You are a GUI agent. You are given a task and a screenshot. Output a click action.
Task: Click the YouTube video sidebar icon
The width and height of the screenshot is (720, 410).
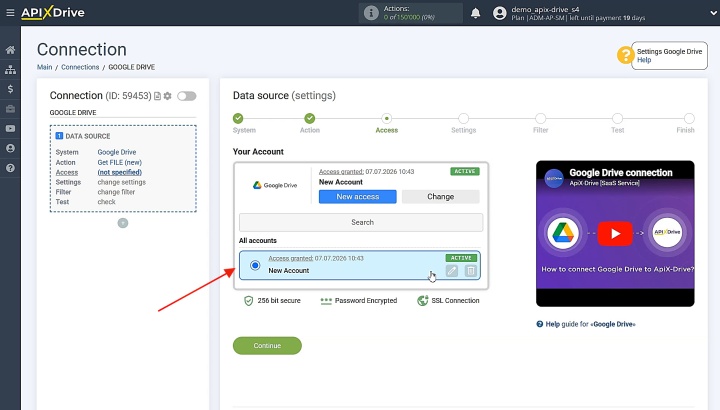point(10,129)
